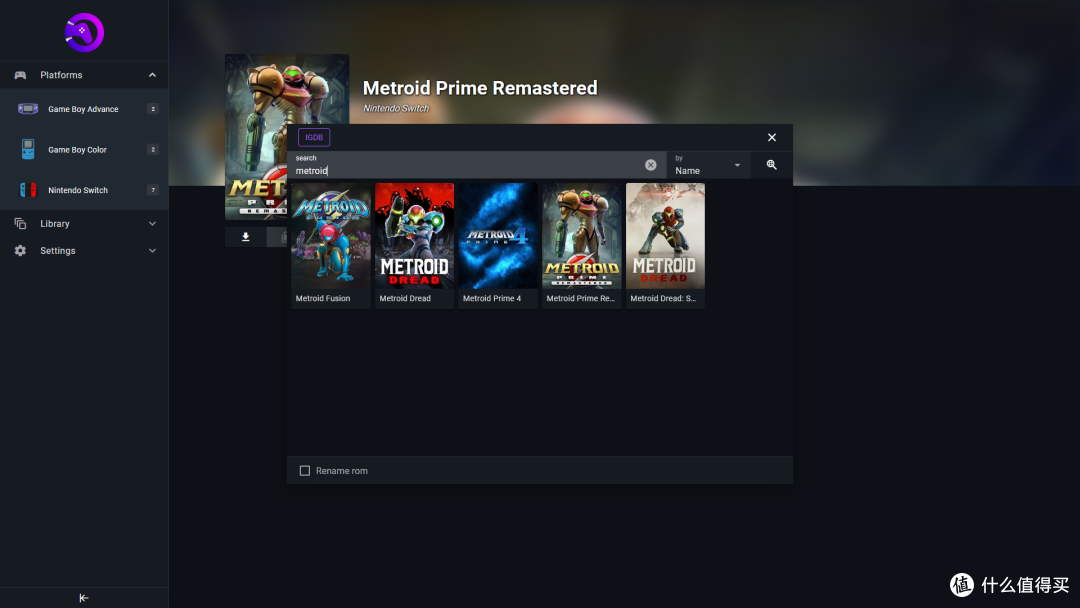This screenshot has height=608, width=1080.
Task: Collapse the sidebar with the arrow icon
Action: click(84, 598)
